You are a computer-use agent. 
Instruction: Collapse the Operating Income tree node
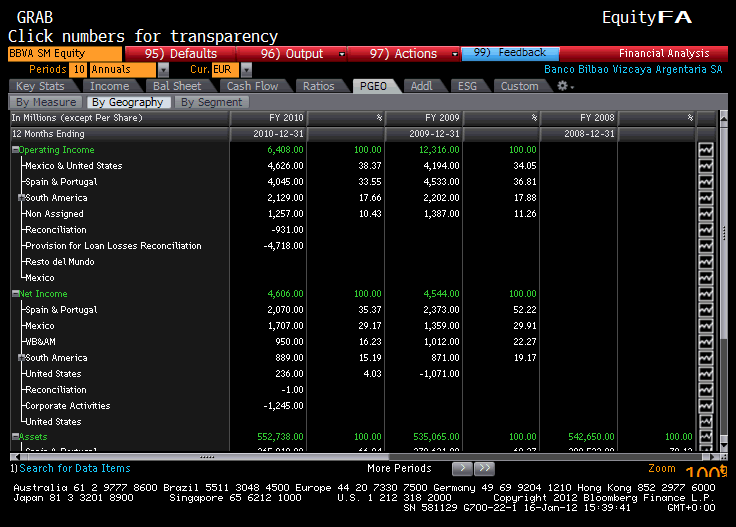click(15, 150)
